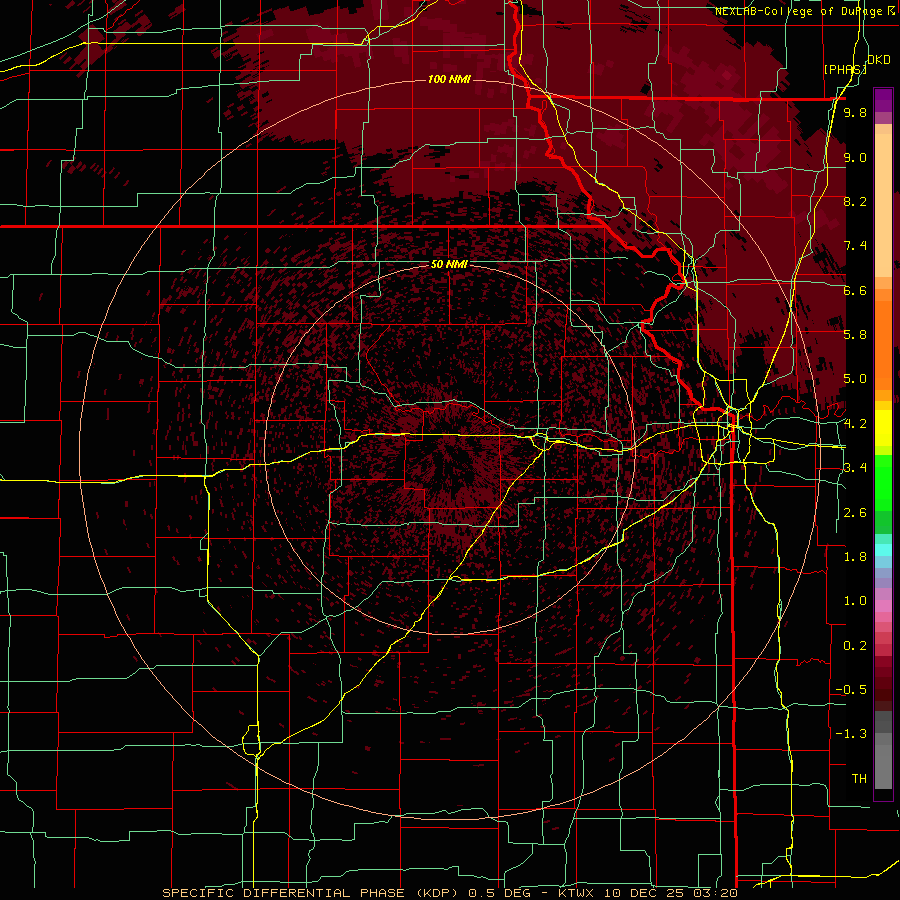This screenshot has width=900, height=900.
Task: Click the 100 NMI range ring label
Action: 449,79
